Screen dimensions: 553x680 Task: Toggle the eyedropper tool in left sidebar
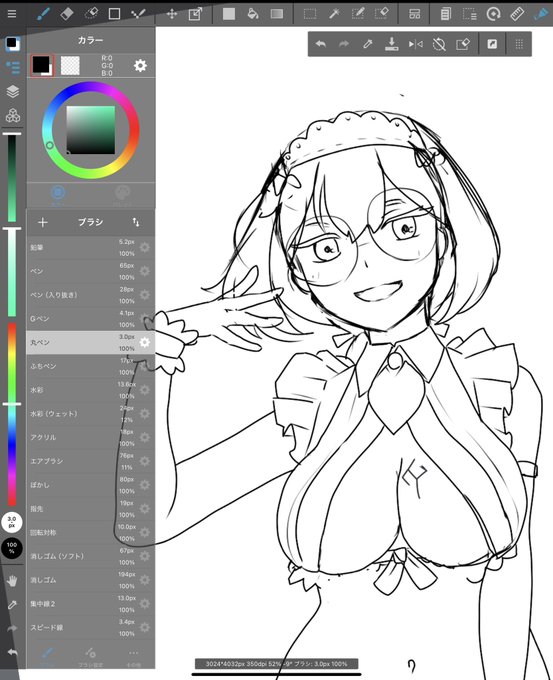pos(12,605)
